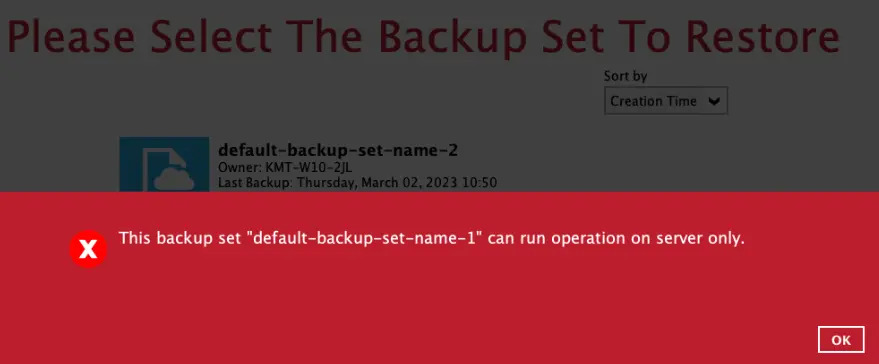Click the Owner KMT-W10-2JL line
879x364 pixels.
[285, 167]
